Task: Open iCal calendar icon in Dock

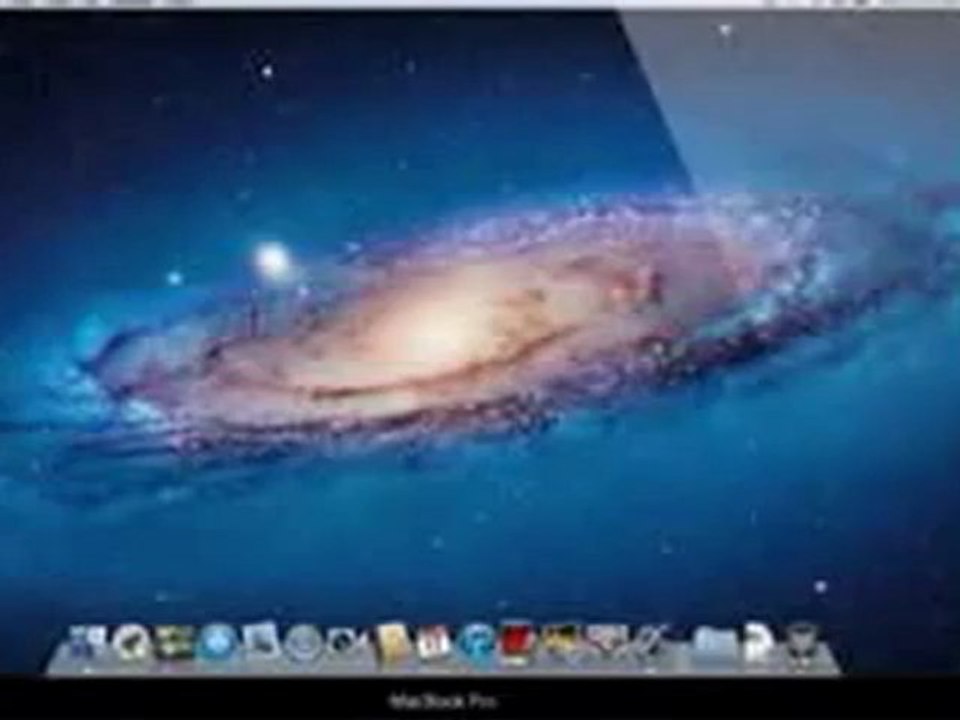Action: point(433,642)
